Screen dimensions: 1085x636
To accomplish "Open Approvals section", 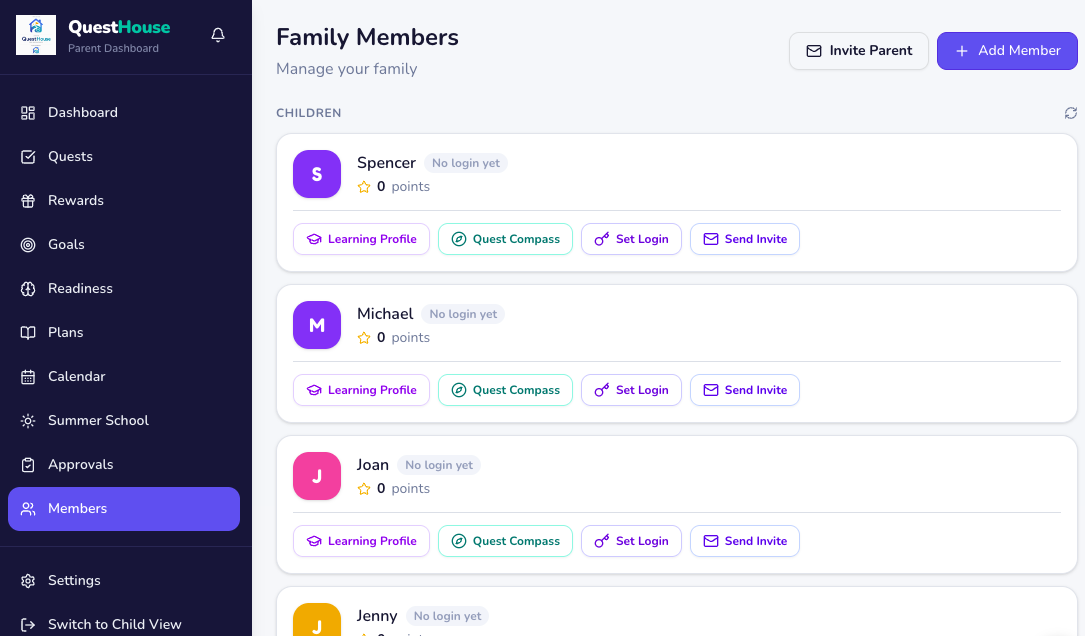I will tap(124, 464).
